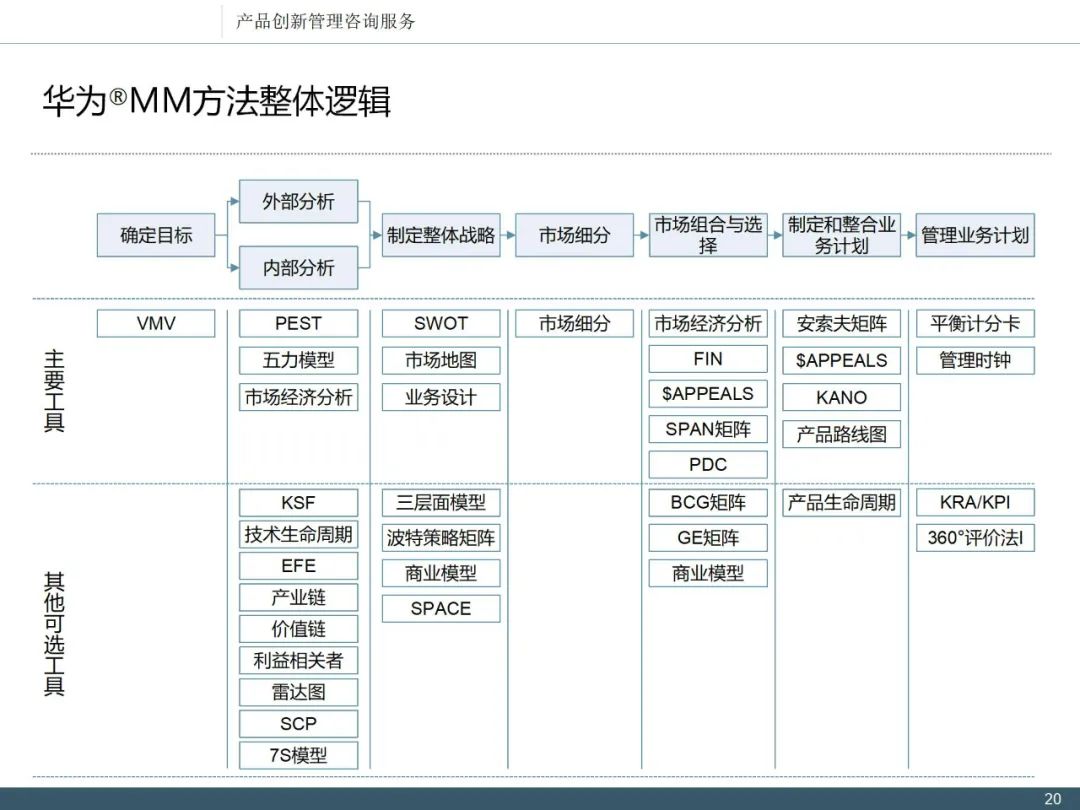Click the vertical row label 主要工具
Viewport: 1080px width, 810px height.
point(54,391)
